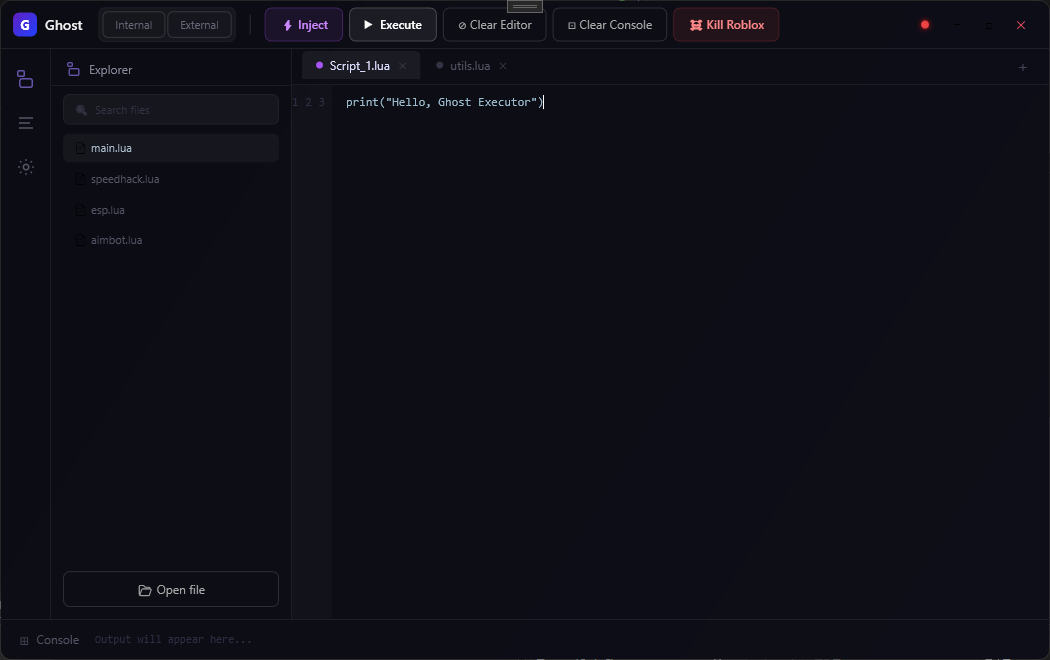Close the utils.lua tab

coord(503,66)
